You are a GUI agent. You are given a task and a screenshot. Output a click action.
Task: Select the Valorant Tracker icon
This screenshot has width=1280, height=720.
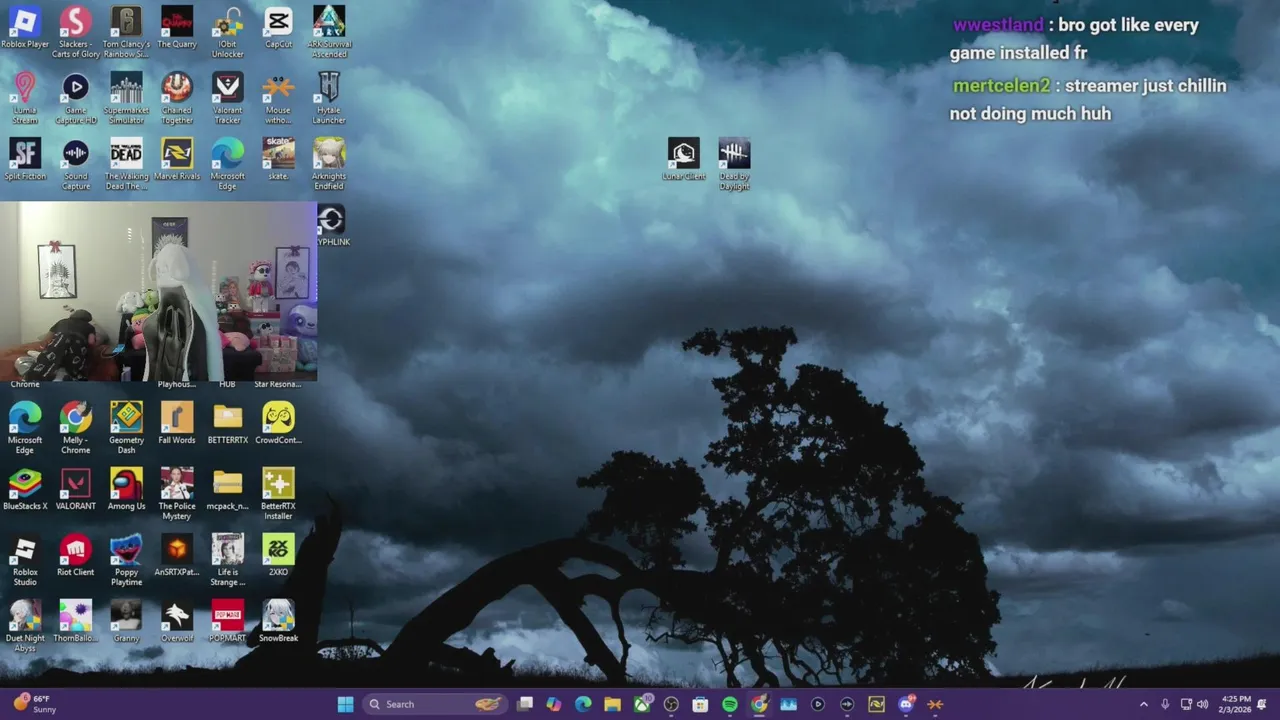click(228, 98)
